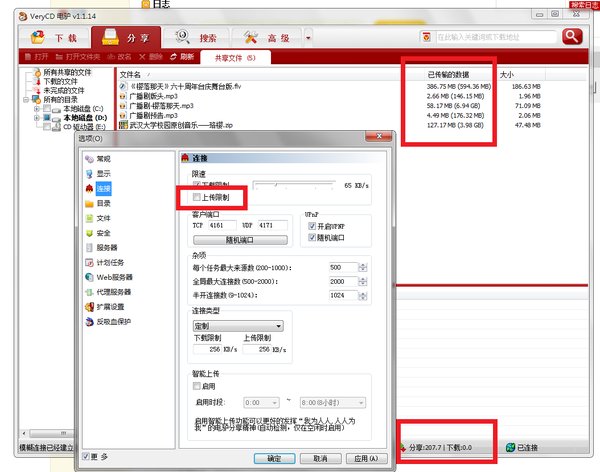The width and height of the screenshot is (600, 472).
Task: Uncheck the 开启UPNP checkbox
Action: click(312, 226)
